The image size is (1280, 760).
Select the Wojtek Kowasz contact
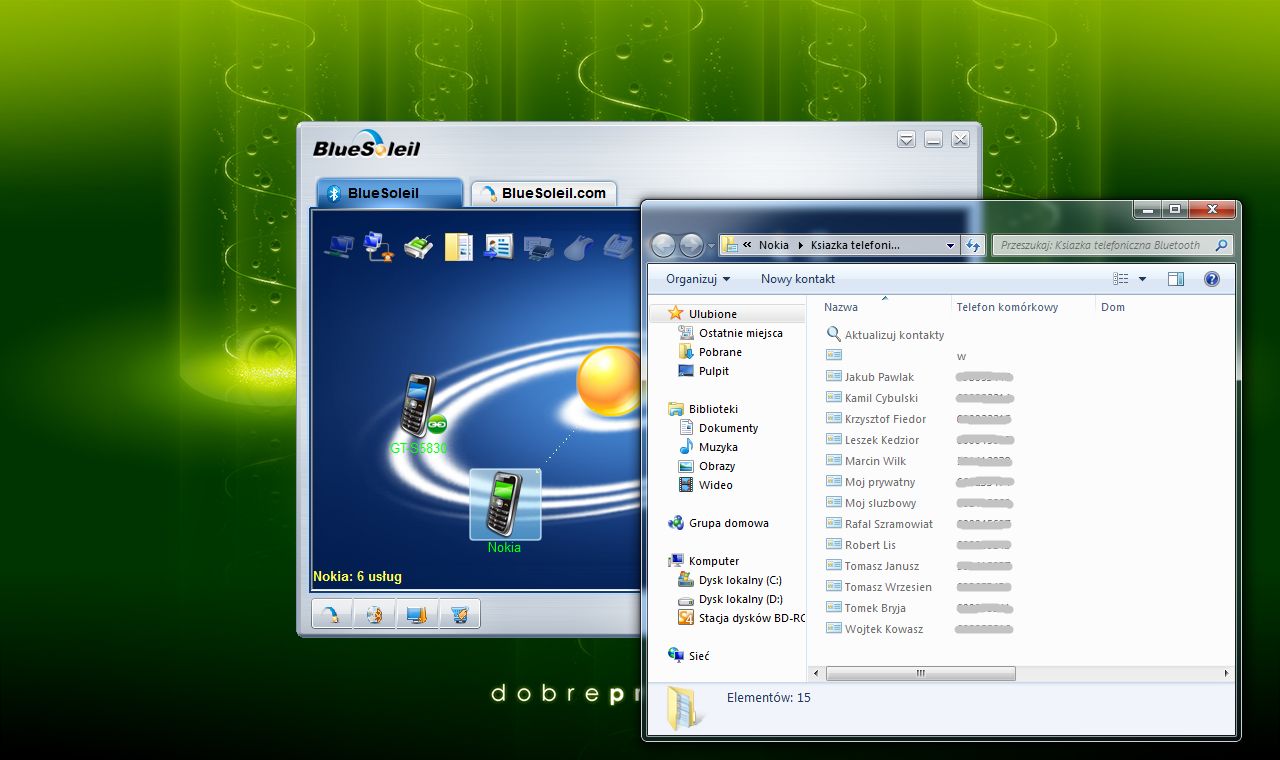[883, 629]
